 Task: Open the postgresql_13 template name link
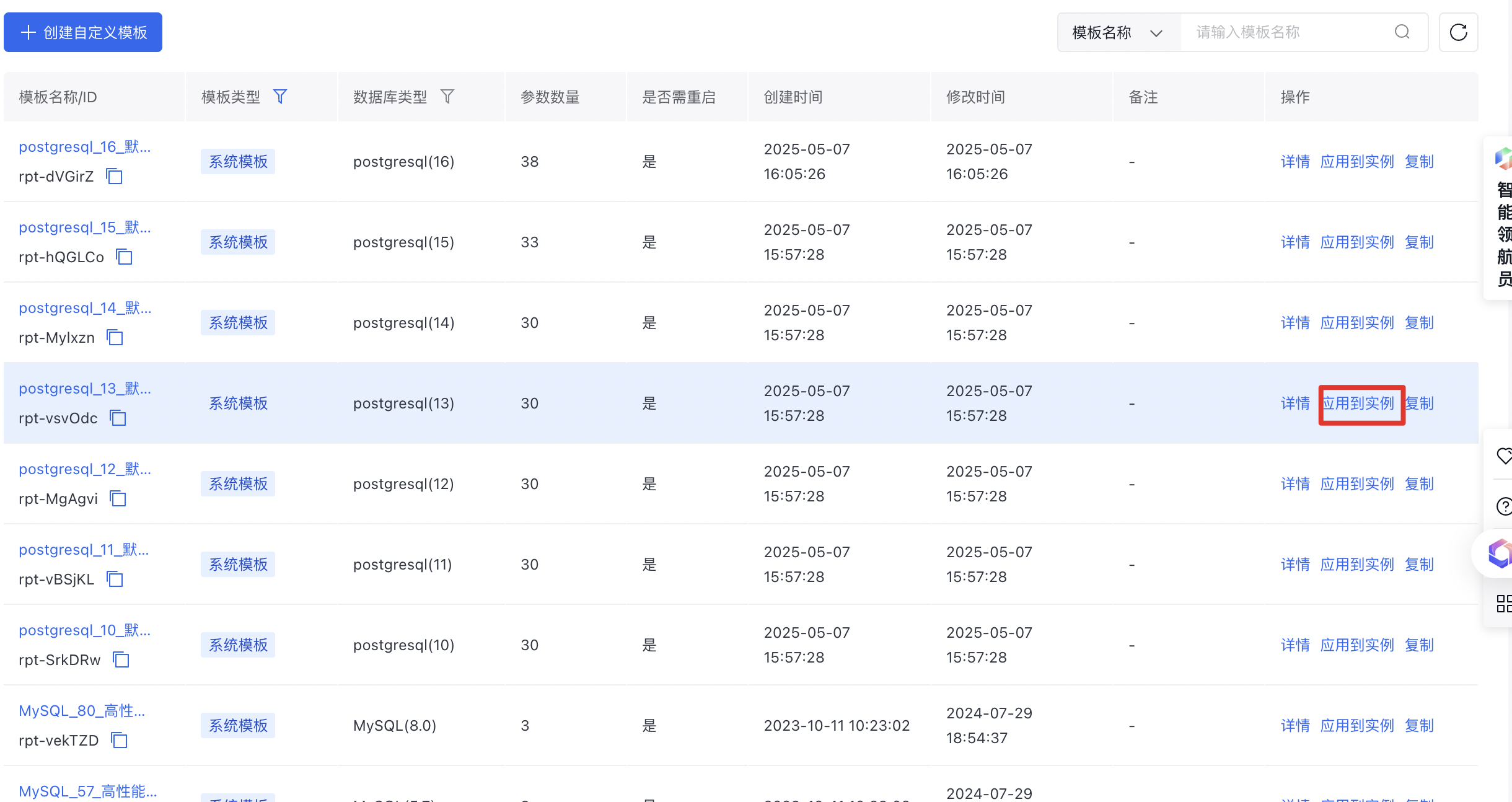[85, 389]
